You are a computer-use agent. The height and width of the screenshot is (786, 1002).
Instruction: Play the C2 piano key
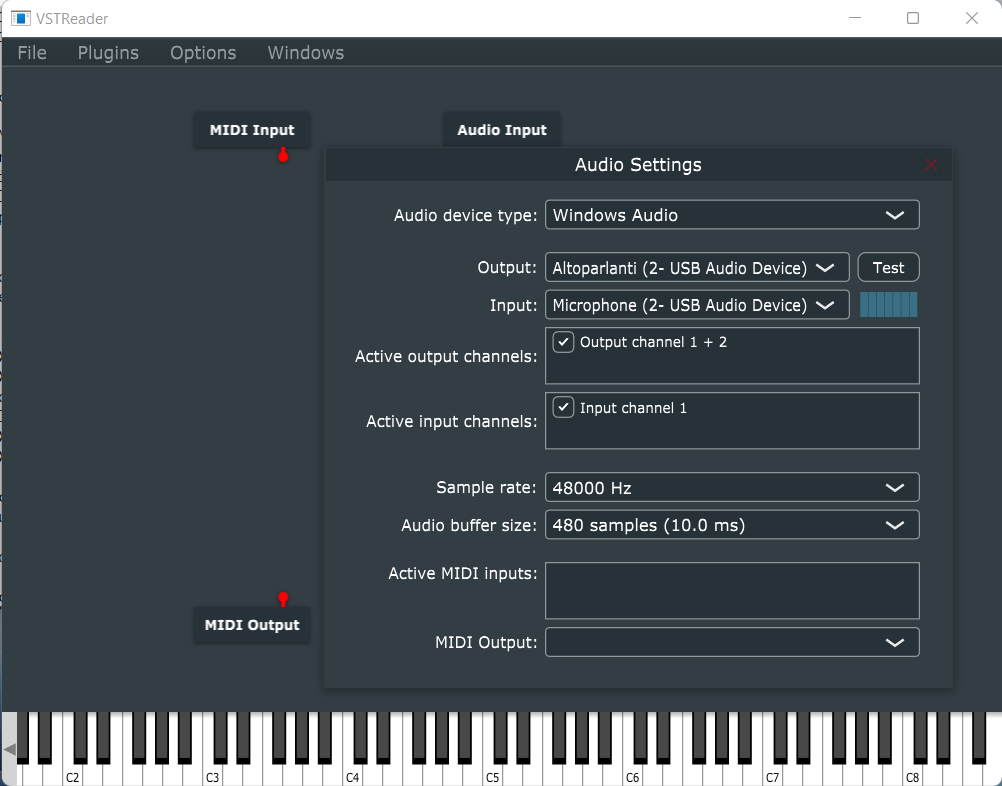coord(73,774)
